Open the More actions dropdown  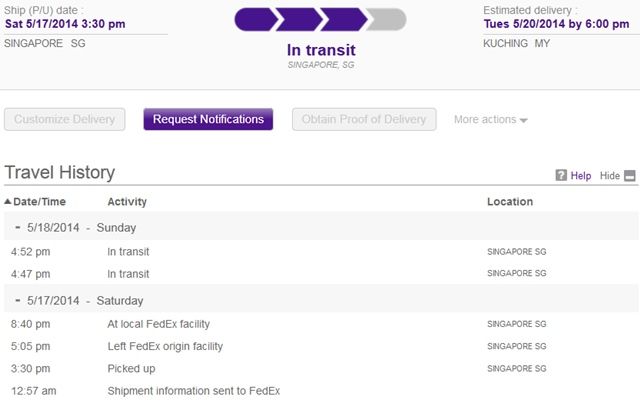click(490, 120)
